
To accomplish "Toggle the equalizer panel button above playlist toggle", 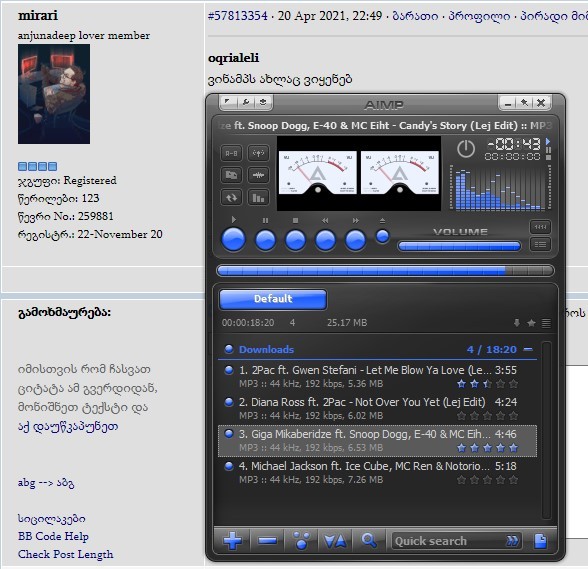I will 540,227.
